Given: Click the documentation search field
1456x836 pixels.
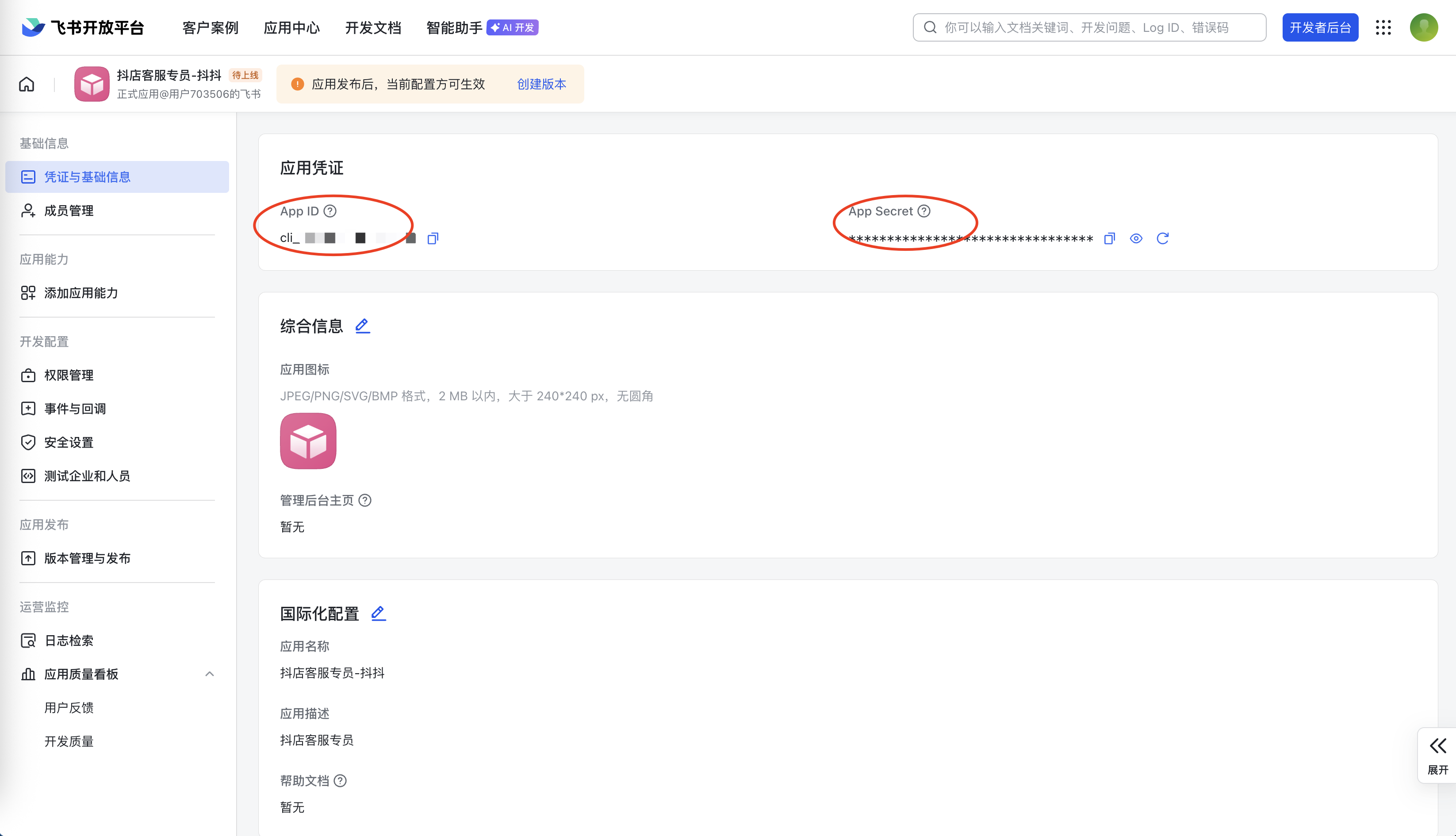Looking at the screenshot, I should pyautogui.click(x=1088, y=27).
